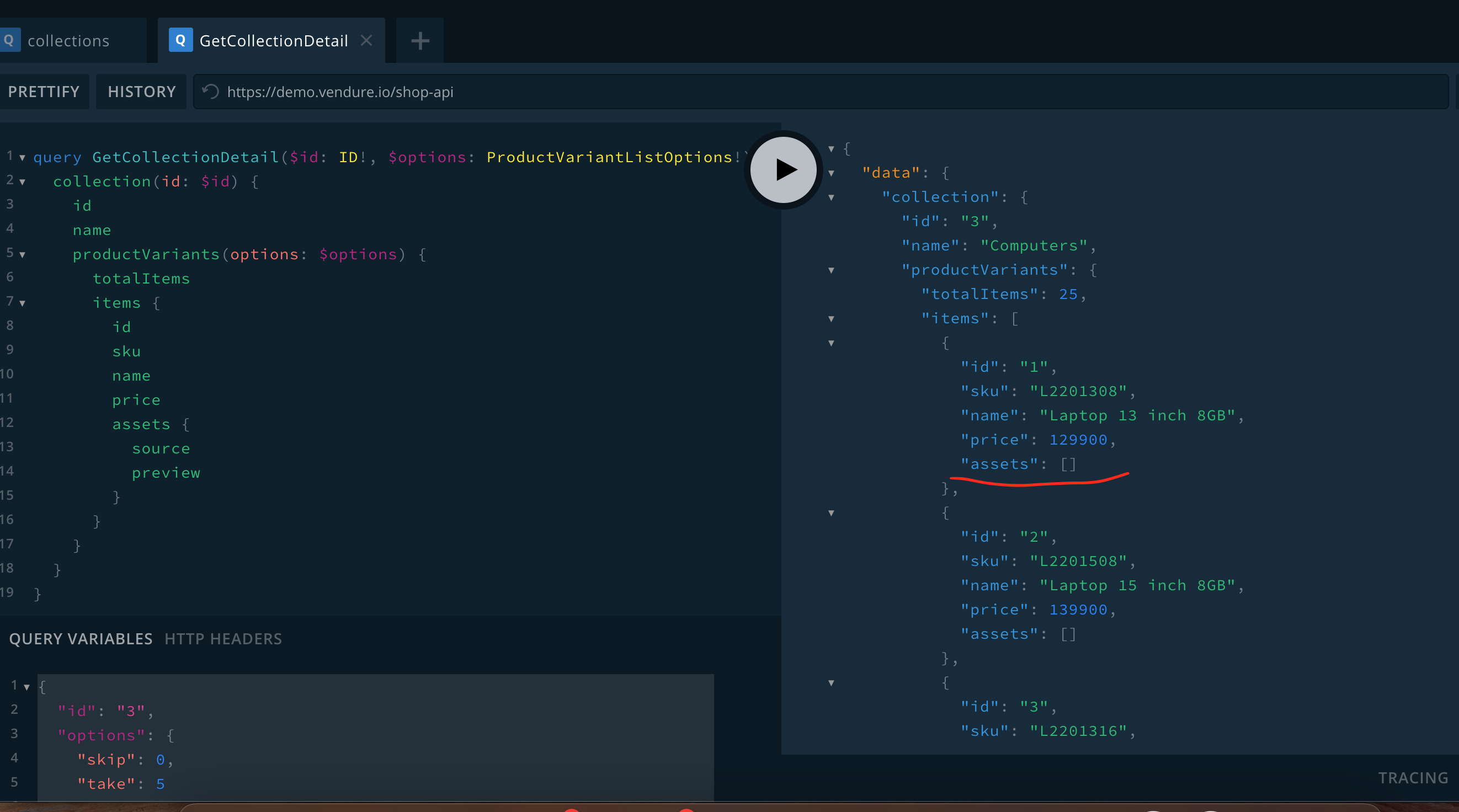Collapse "productVariants" in the response
Viewport: 1459px width, 812px height.
click(831, 270)
